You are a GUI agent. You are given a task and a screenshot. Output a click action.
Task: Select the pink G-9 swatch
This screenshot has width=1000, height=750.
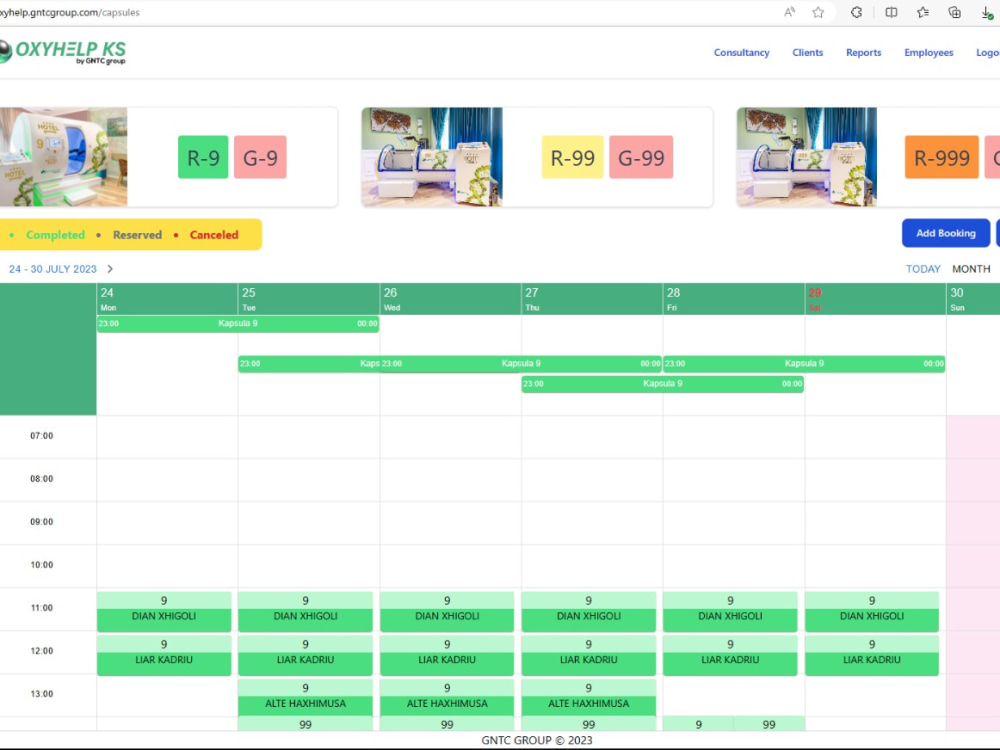(x=260, y=157)
